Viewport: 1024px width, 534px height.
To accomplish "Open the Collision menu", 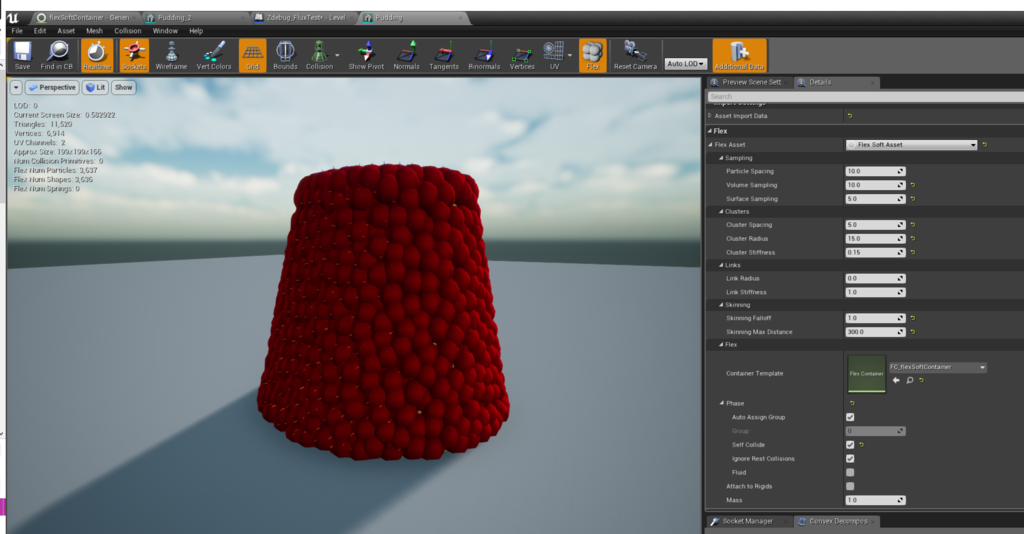I will point(127,31).
